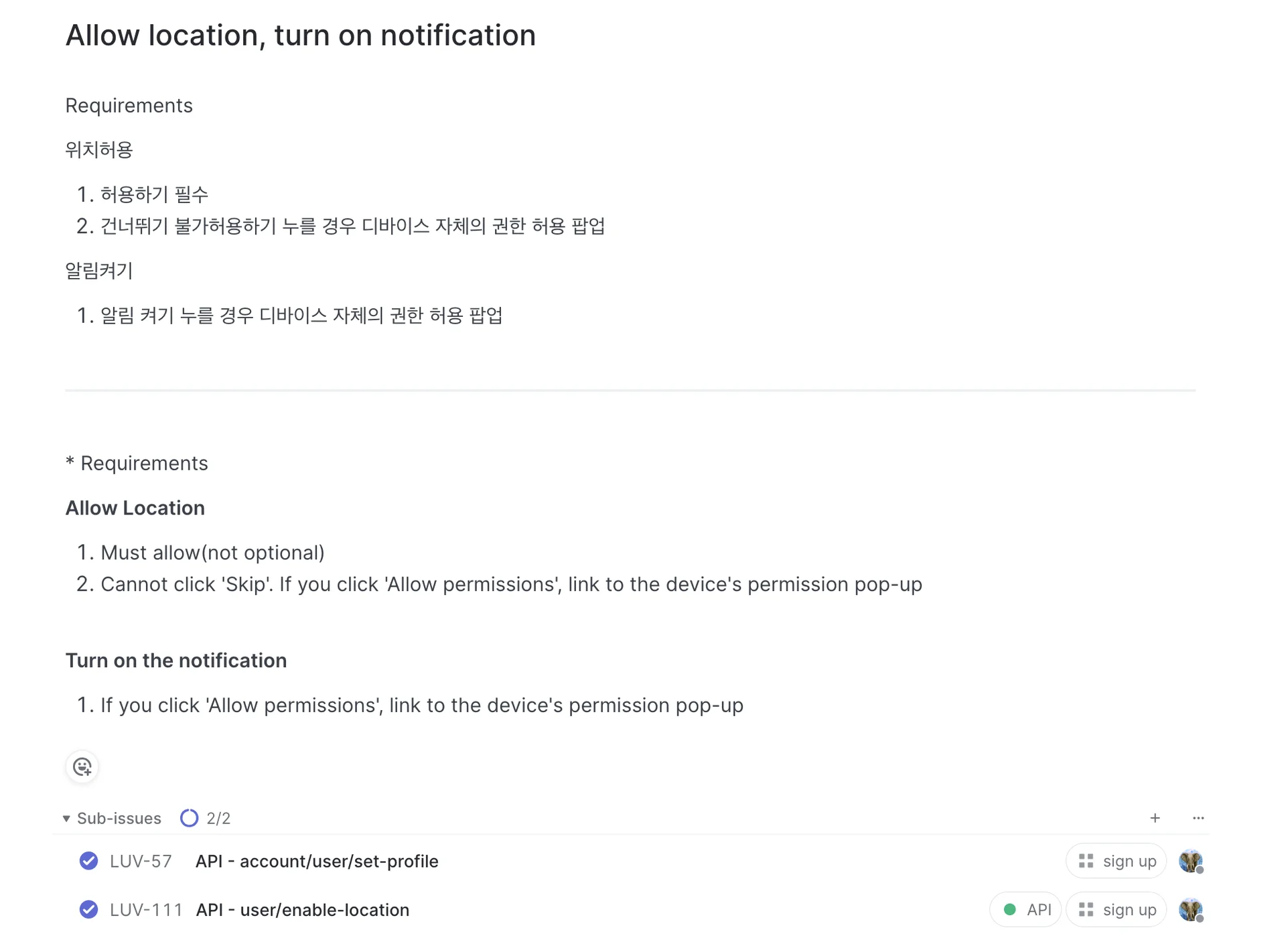Click the Must allow(not optional) list item
Image resolution: width=1286 pixels, height=952 pixels.
tap(212, 553)
